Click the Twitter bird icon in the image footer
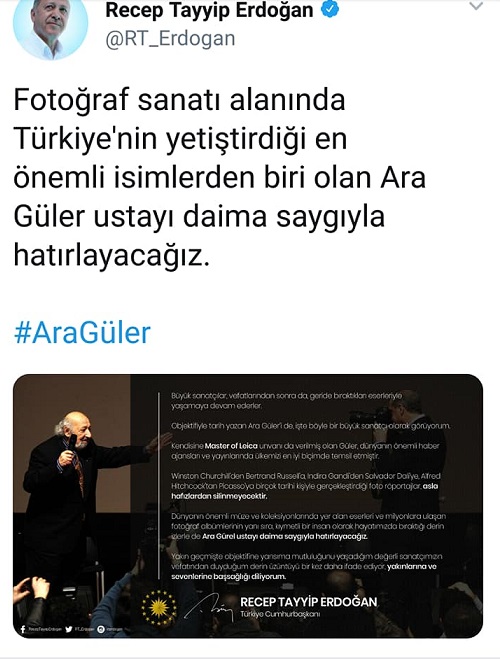Screen dimensions: 500x670 point(69,629)
